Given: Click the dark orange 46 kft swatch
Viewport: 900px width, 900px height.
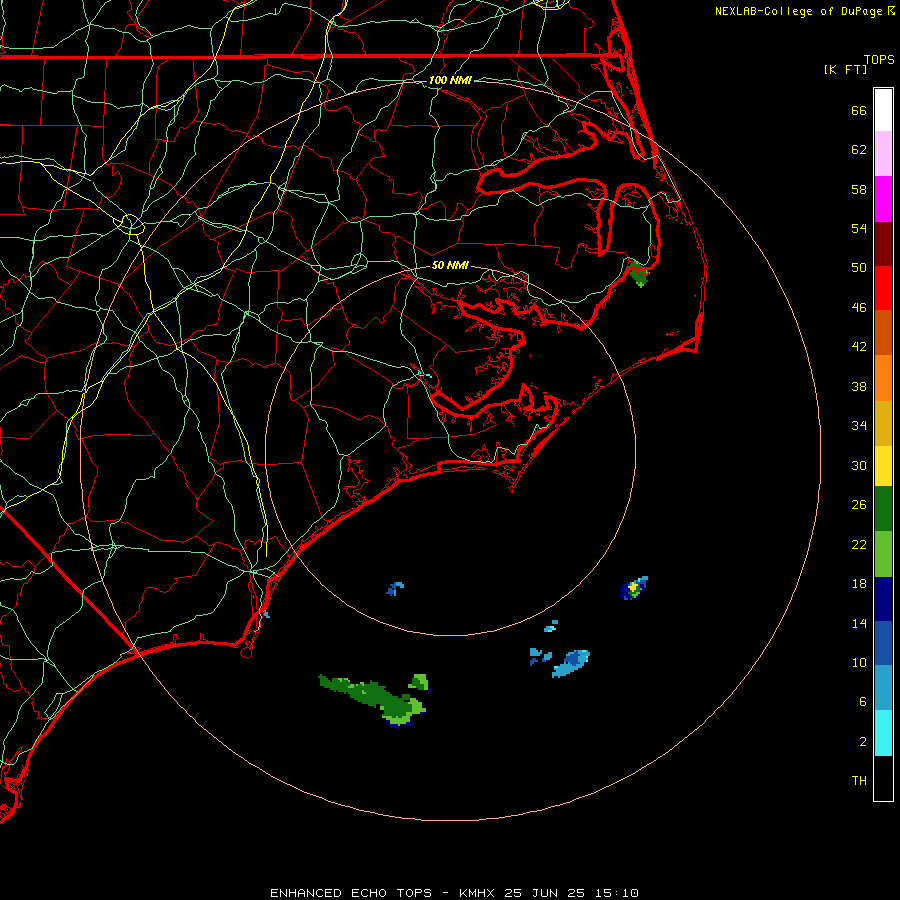Looking at the screenshot, I should pyautogui.click(x=883, y=333).
